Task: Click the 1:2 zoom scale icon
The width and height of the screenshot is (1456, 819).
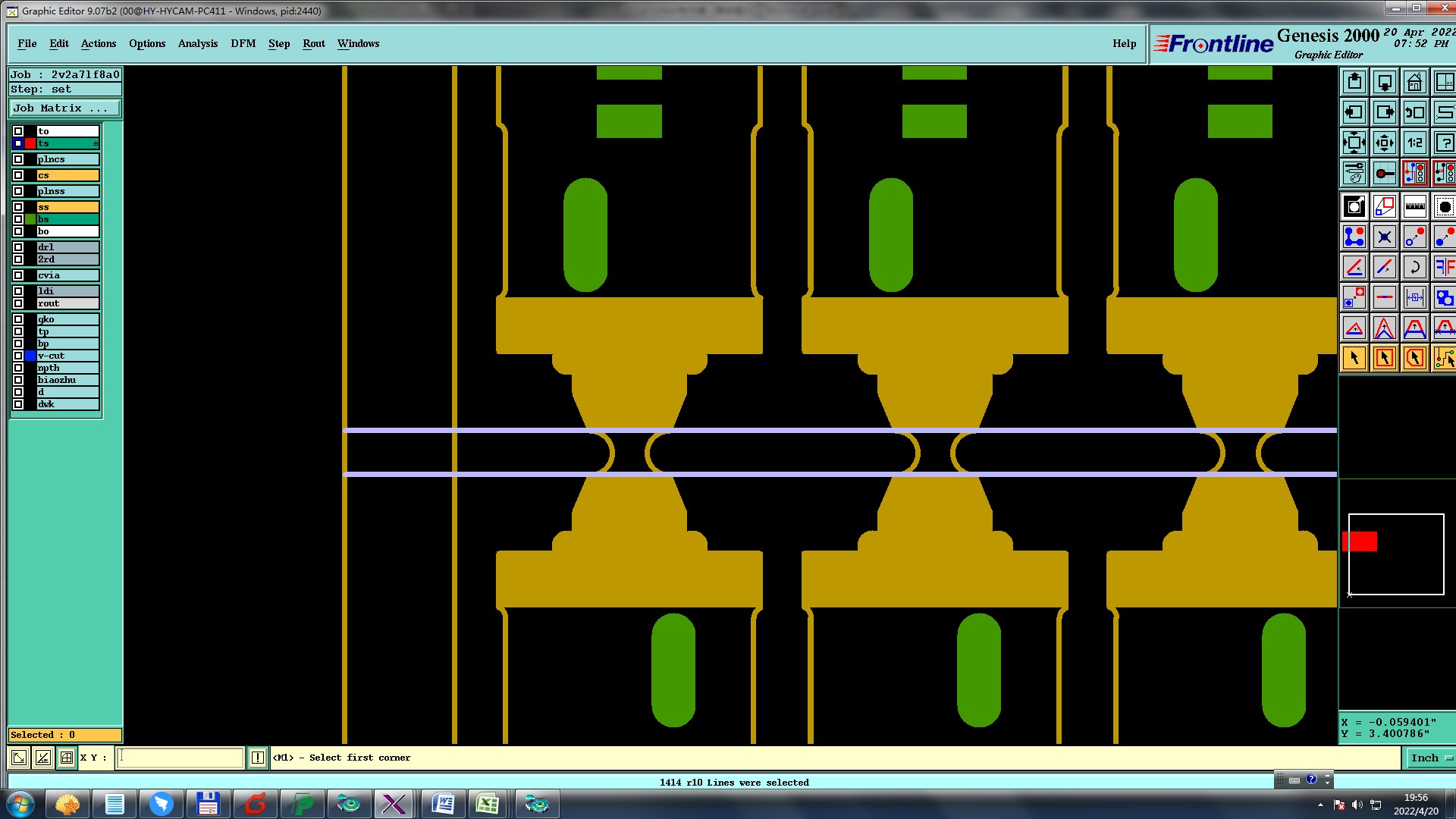Action: (x=1414, y=143)
